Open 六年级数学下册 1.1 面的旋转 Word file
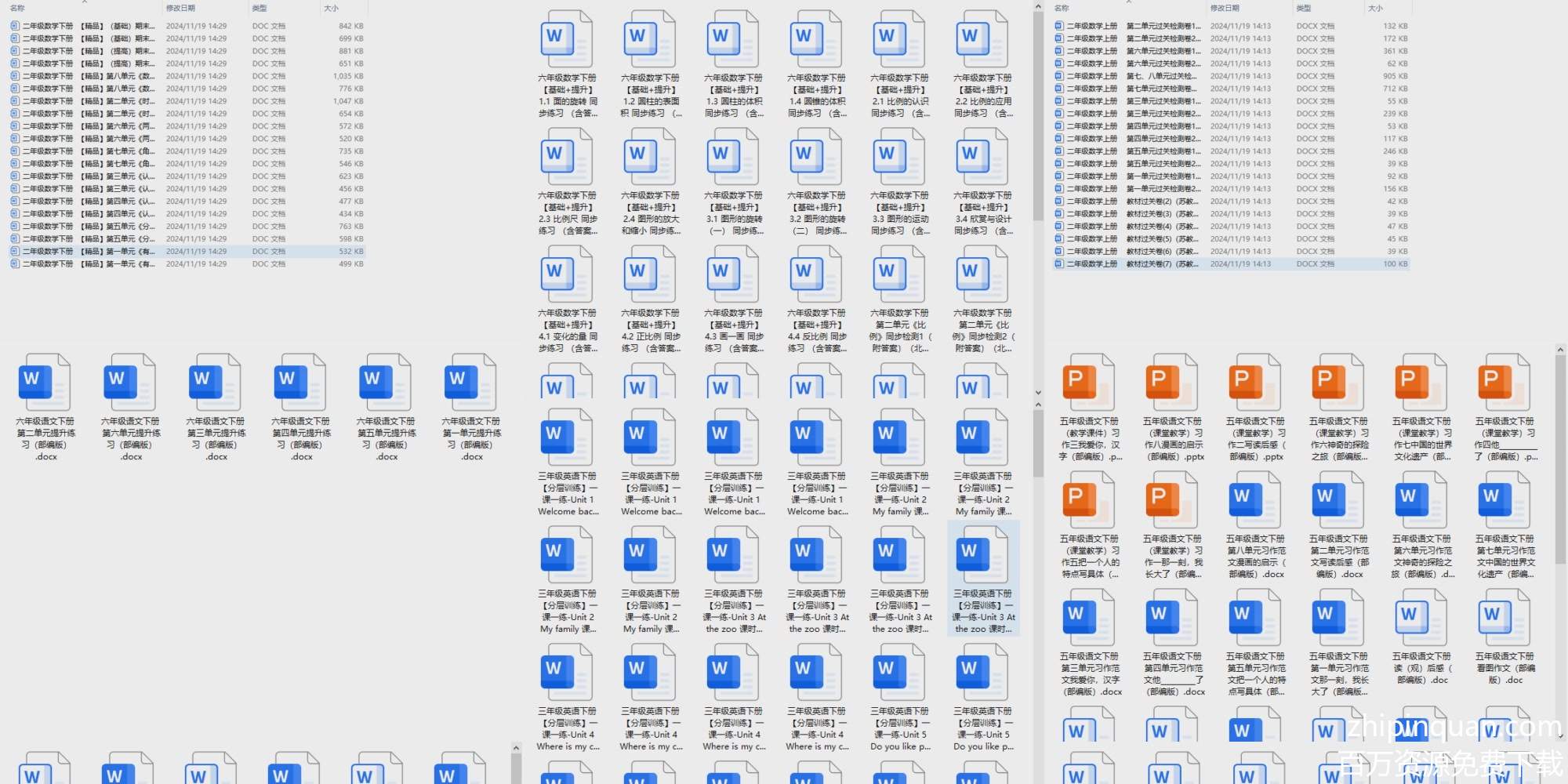Viewport: 1568px width, 784px height. (x=566, y=39)
